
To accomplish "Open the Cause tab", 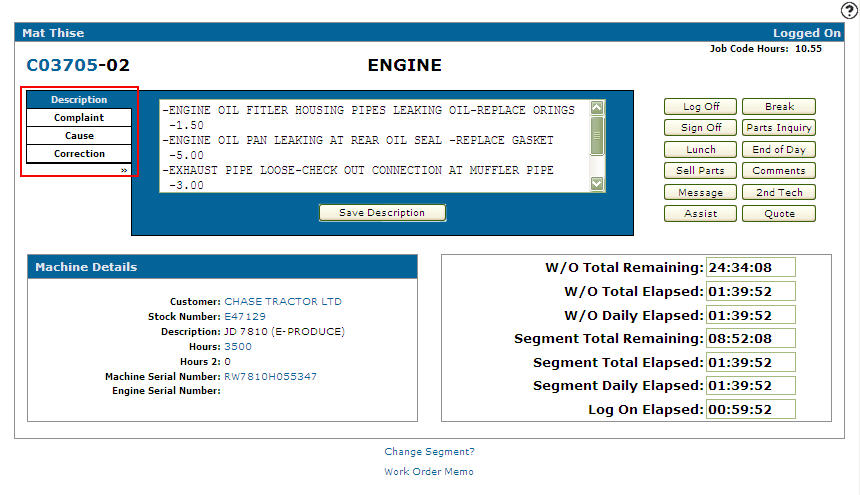I will [x=79, y=136].
